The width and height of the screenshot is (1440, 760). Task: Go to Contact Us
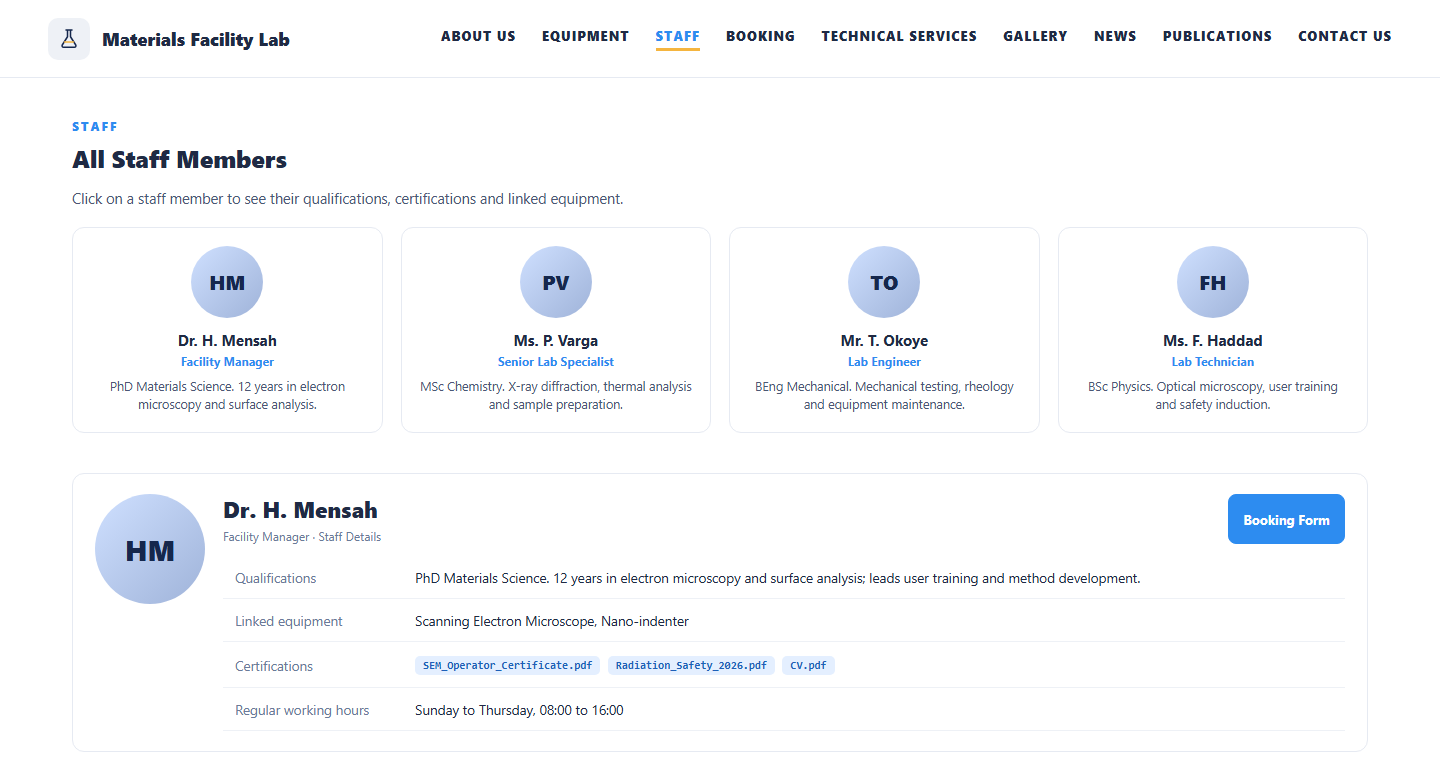click(1345, 36)
